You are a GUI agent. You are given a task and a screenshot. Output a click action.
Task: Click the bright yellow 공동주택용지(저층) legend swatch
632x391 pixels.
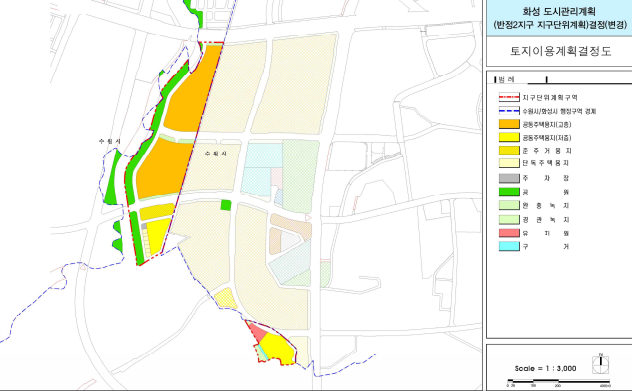click(509, 137)
